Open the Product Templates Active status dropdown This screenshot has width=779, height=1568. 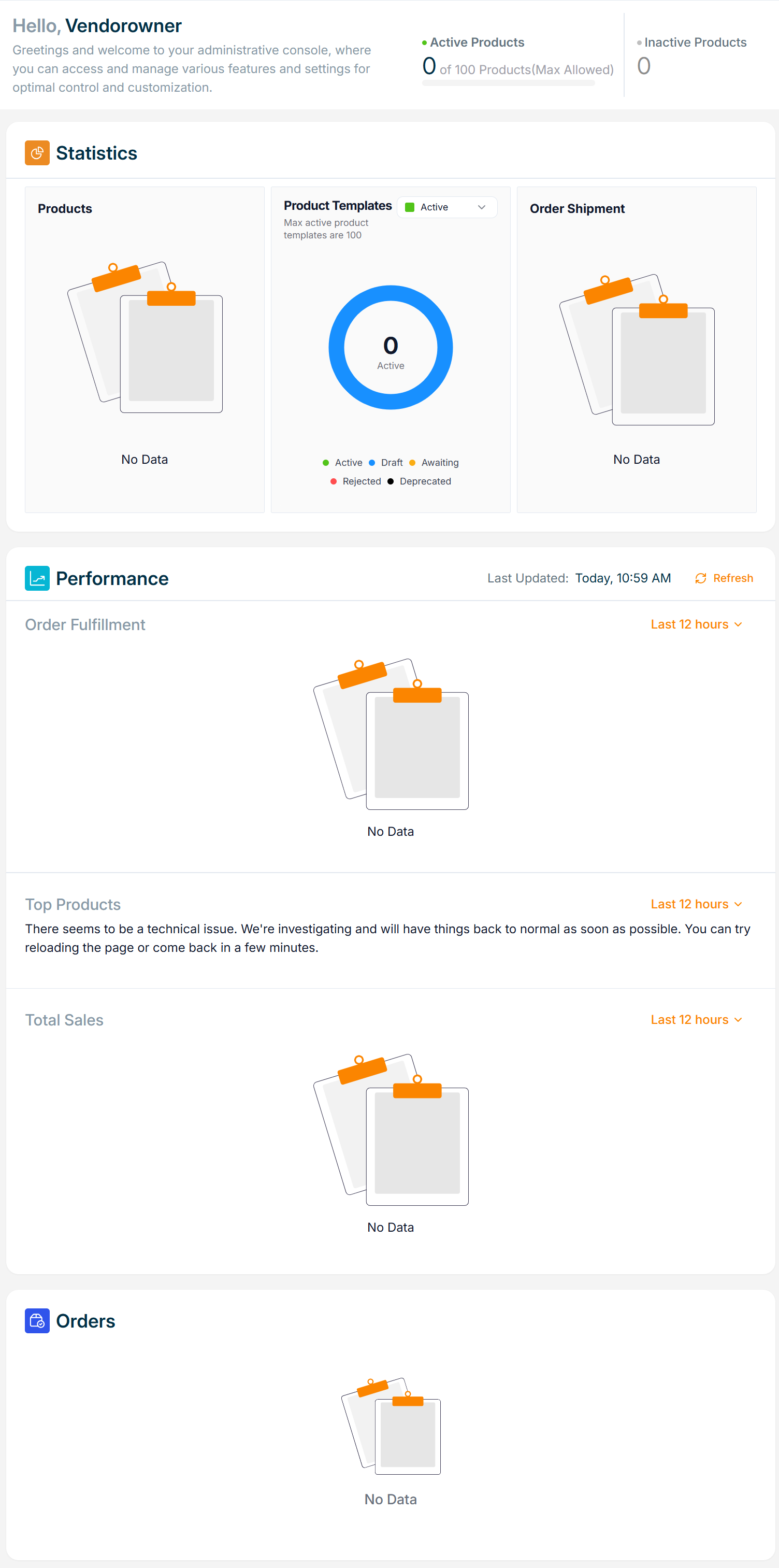(x=446, y=208)
